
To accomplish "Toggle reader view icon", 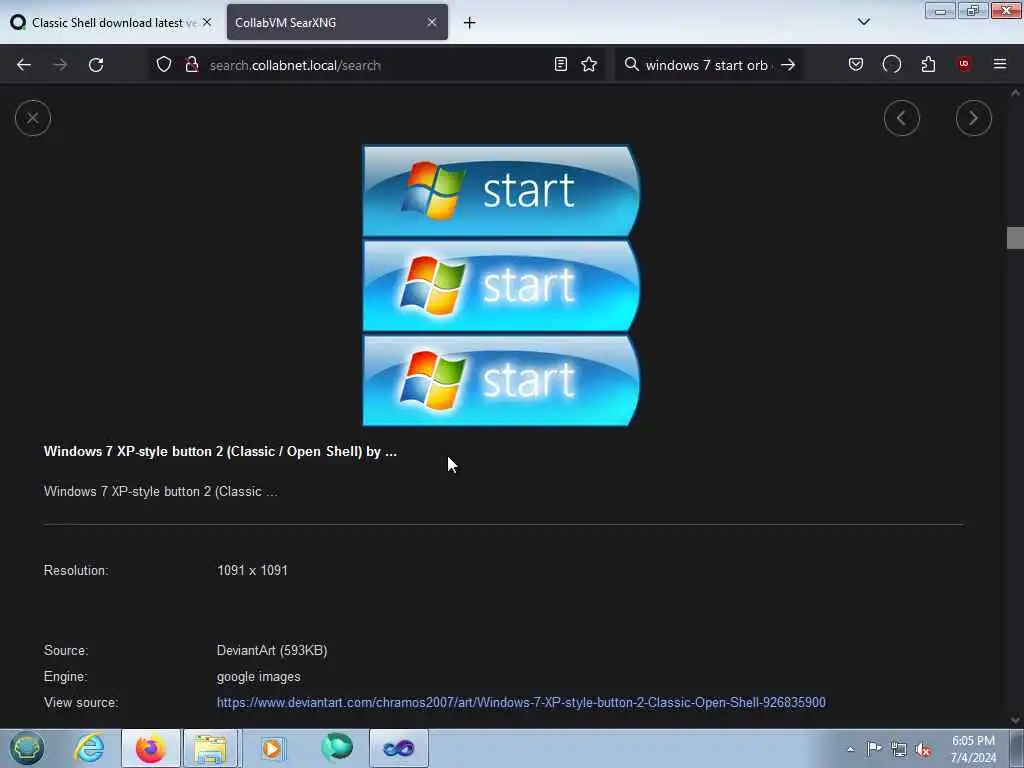I will point(560,65).
